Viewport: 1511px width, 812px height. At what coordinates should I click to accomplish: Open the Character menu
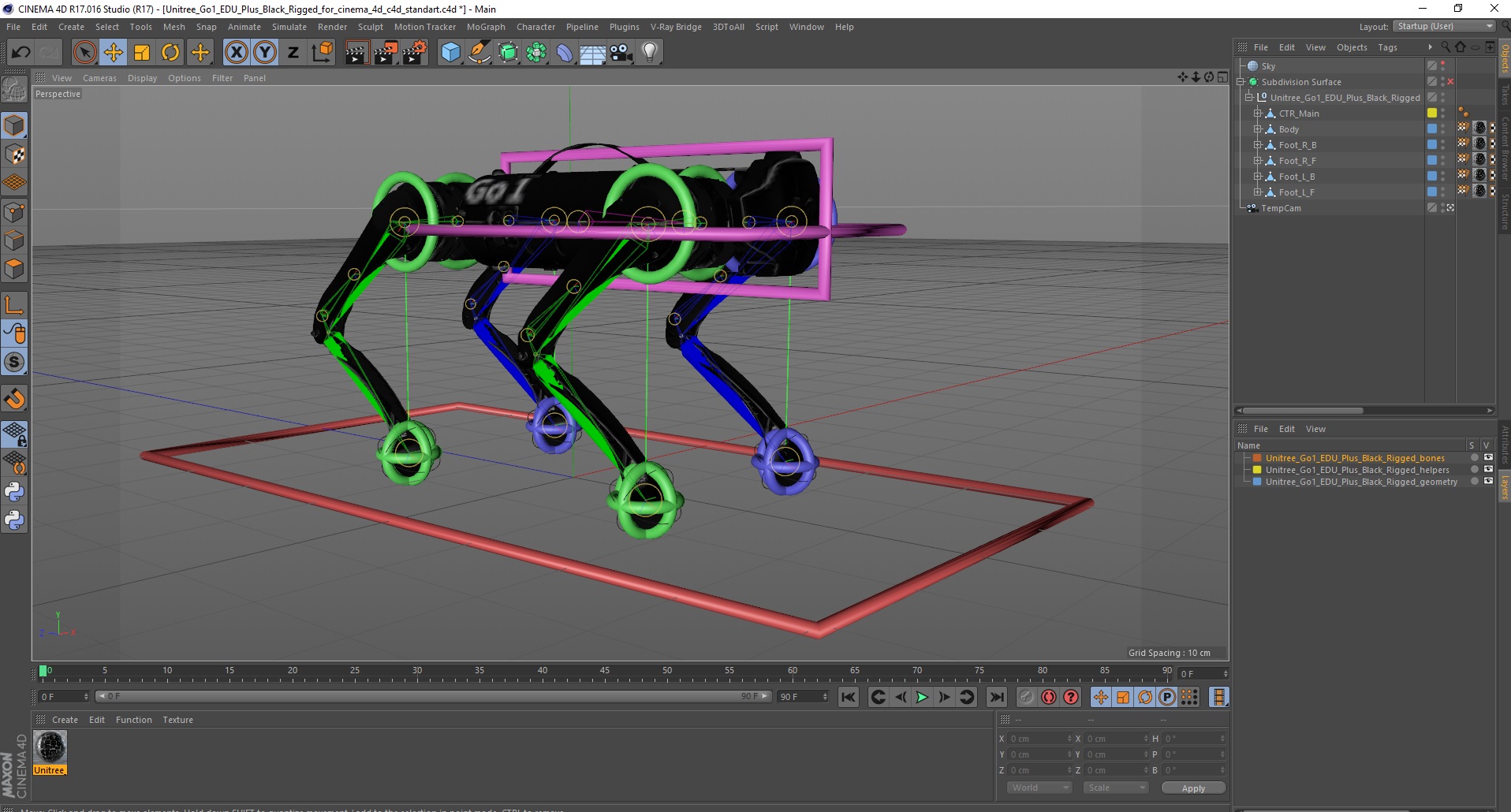tap(535, 27)
